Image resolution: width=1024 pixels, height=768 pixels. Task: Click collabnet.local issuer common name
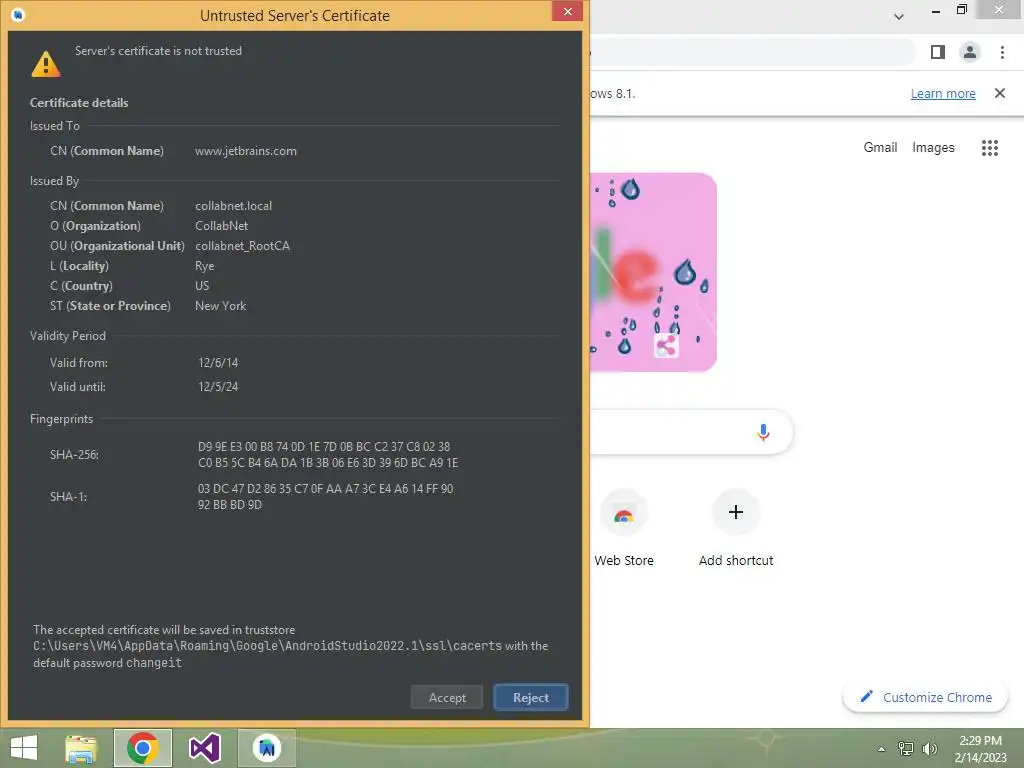click(233, 206)
